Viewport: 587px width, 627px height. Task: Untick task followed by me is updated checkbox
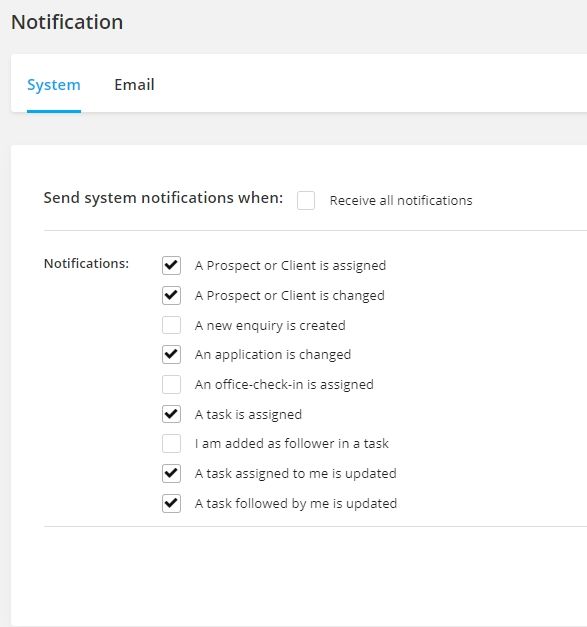(171, 503)
